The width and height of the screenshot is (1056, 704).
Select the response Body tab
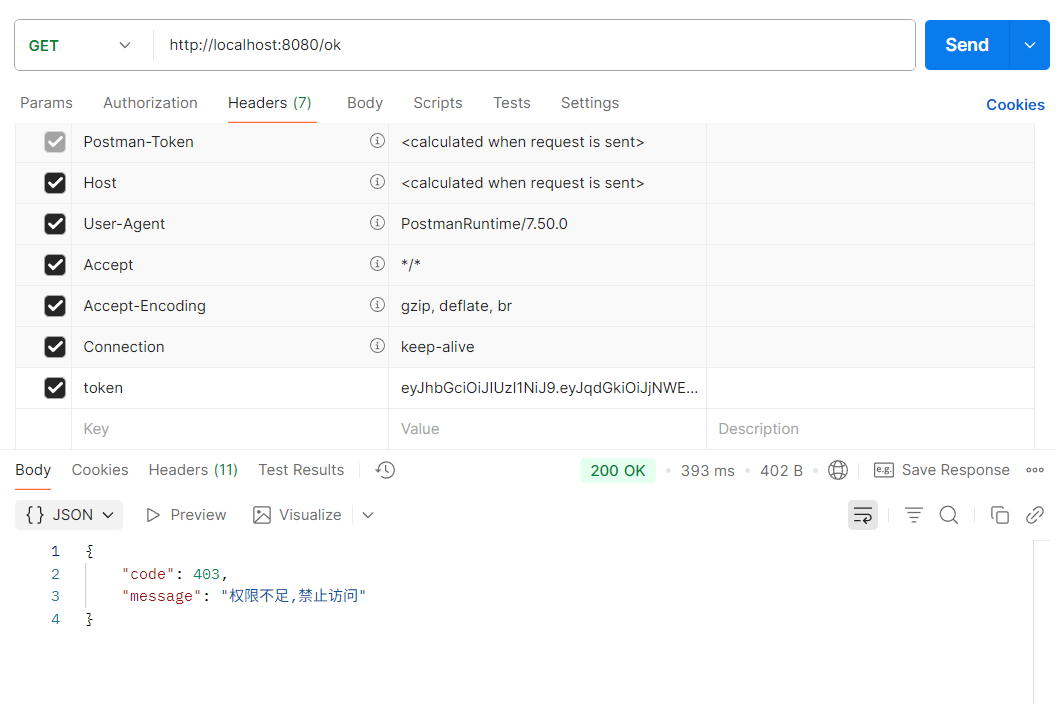pyautogui.click(x=33, y=470)
